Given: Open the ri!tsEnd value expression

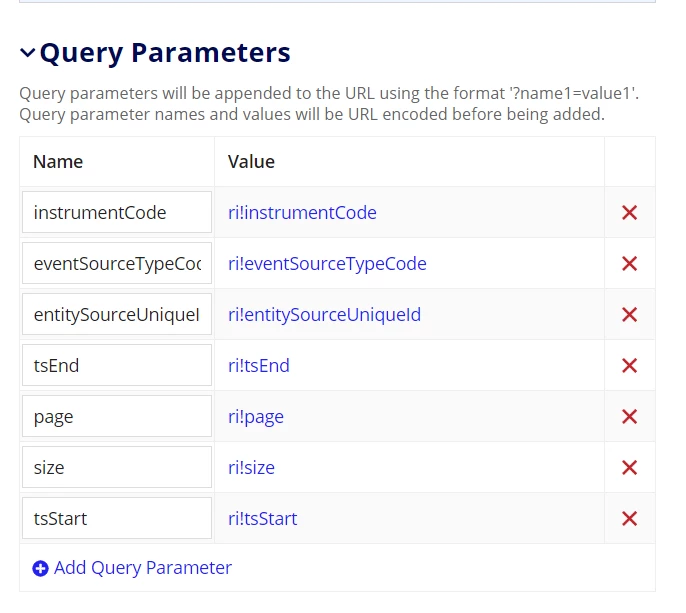Looking at the screenshot, I should click(259, 366).
